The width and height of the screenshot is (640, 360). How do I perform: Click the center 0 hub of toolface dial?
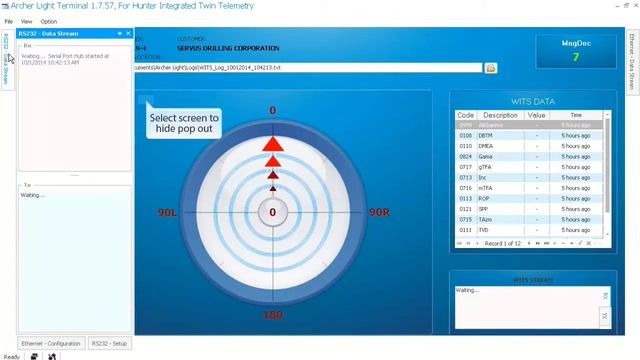pyautogui.click(x=273, y=212)
